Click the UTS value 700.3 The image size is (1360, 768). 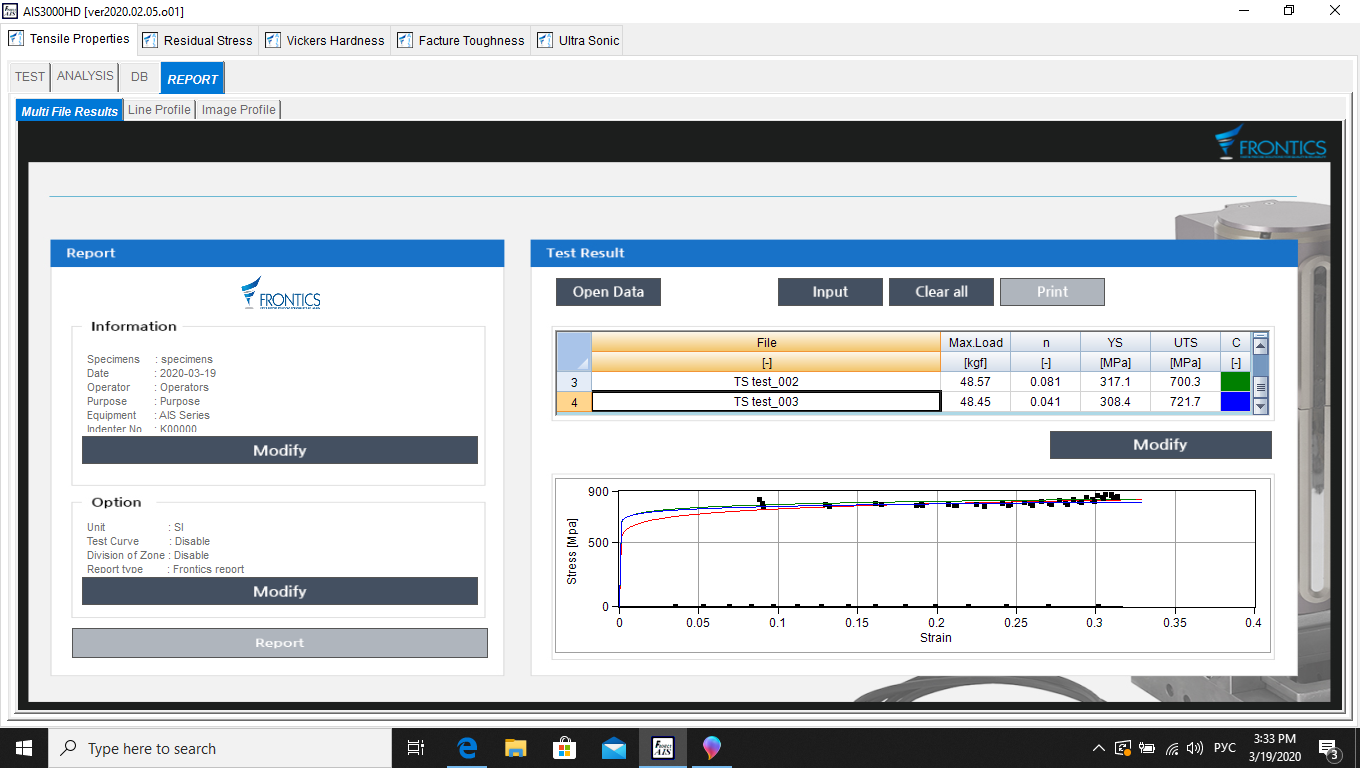click(x=1186, y=381)
